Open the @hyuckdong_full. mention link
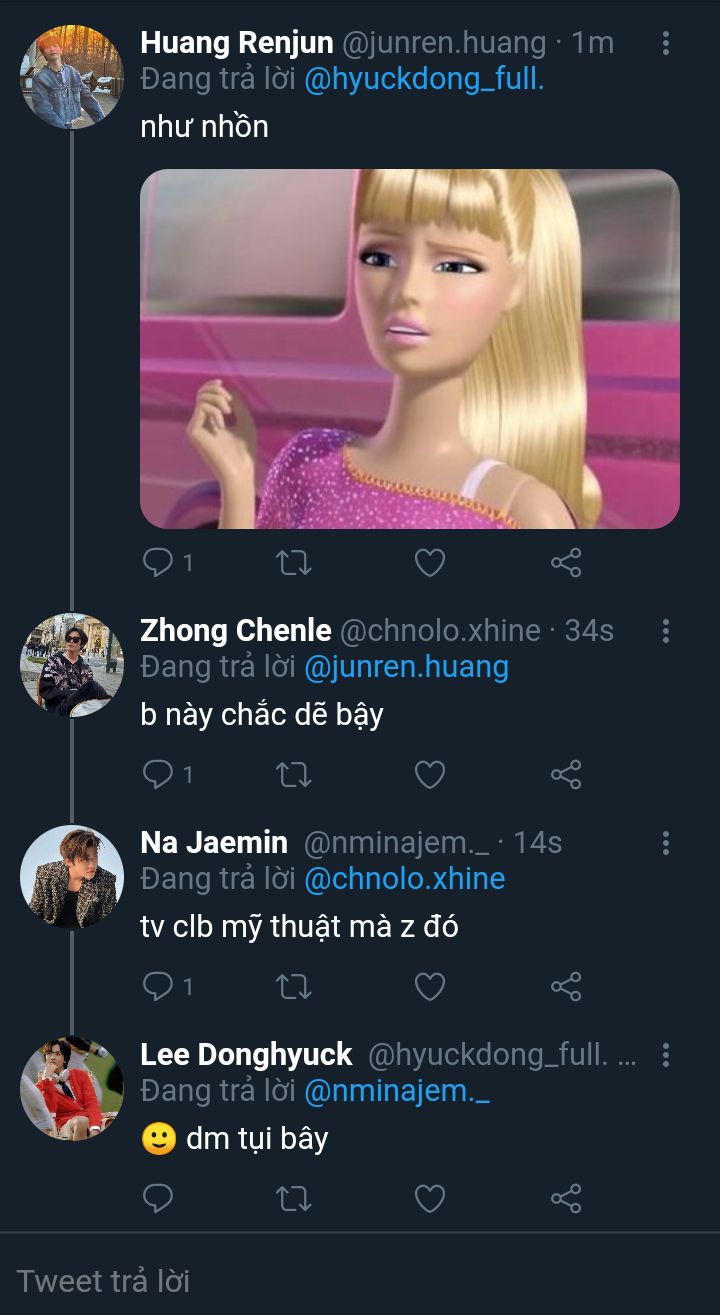The width and height of the screenshot is (720, 1315). click(424, 80)
